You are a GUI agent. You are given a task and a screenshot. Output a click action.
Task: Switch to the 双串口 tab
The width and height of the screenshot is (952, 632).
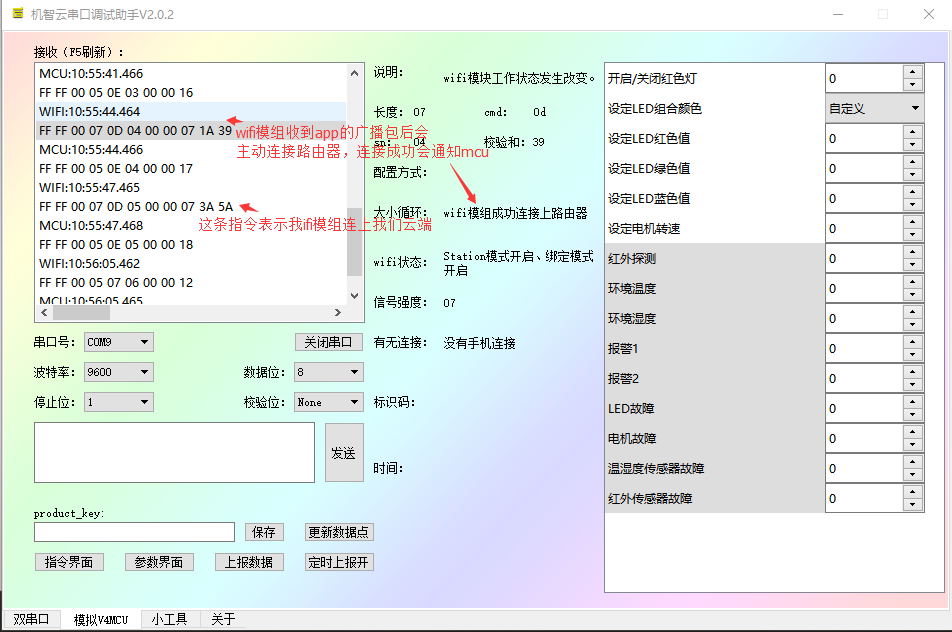point(31,619)
